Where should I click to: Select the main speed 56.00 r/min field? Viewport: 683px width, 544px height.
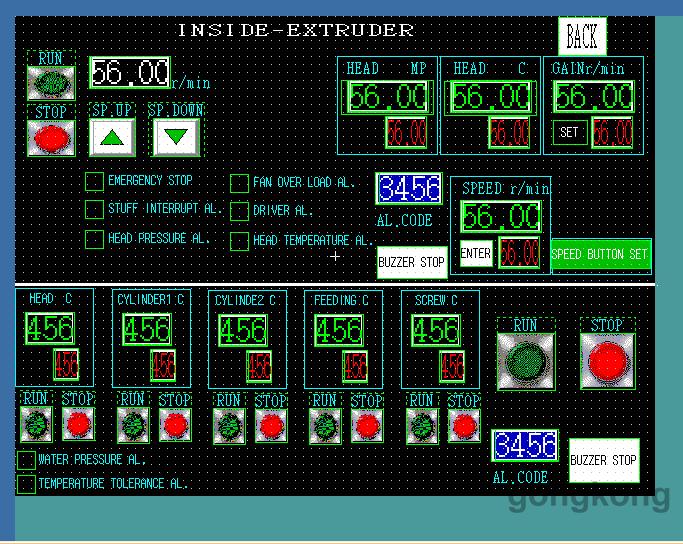130,73
